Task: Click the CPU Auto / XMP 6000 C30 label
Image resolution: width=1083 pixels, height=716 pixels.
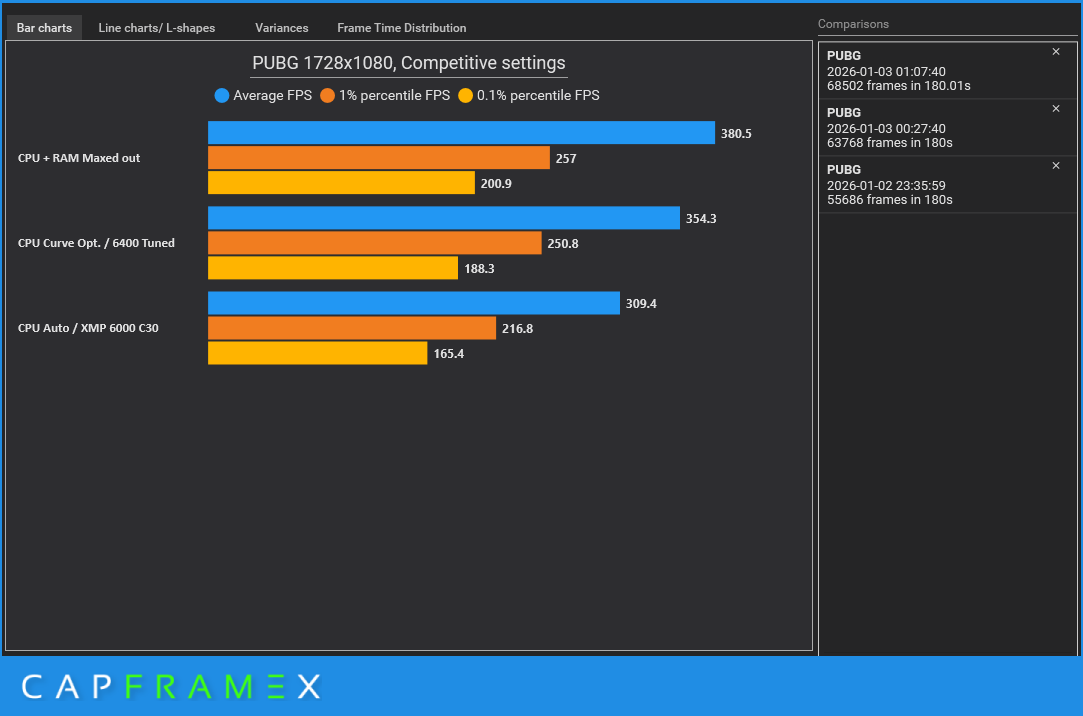Action: pos(88,328)
